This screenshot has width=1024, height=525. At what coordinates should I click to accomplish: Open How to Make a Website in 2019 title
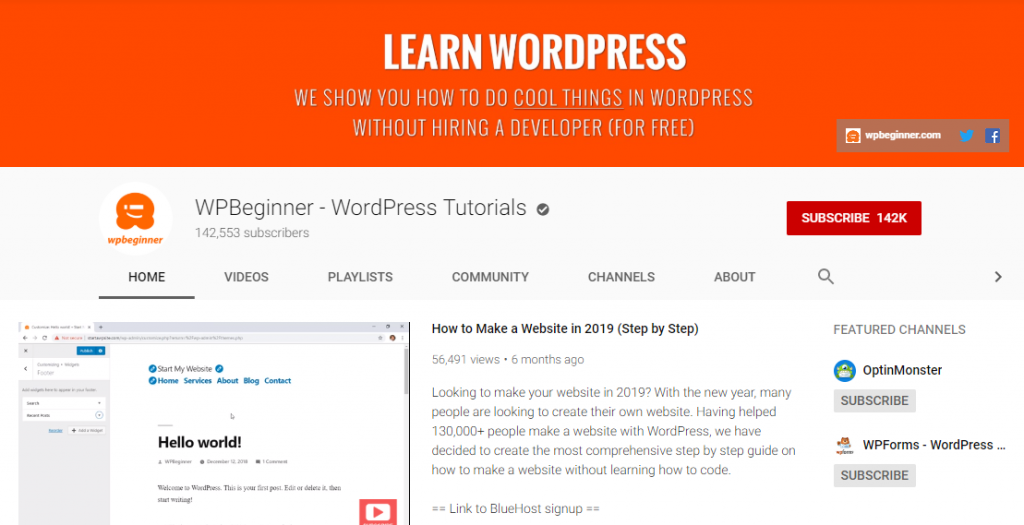point(565,328)
